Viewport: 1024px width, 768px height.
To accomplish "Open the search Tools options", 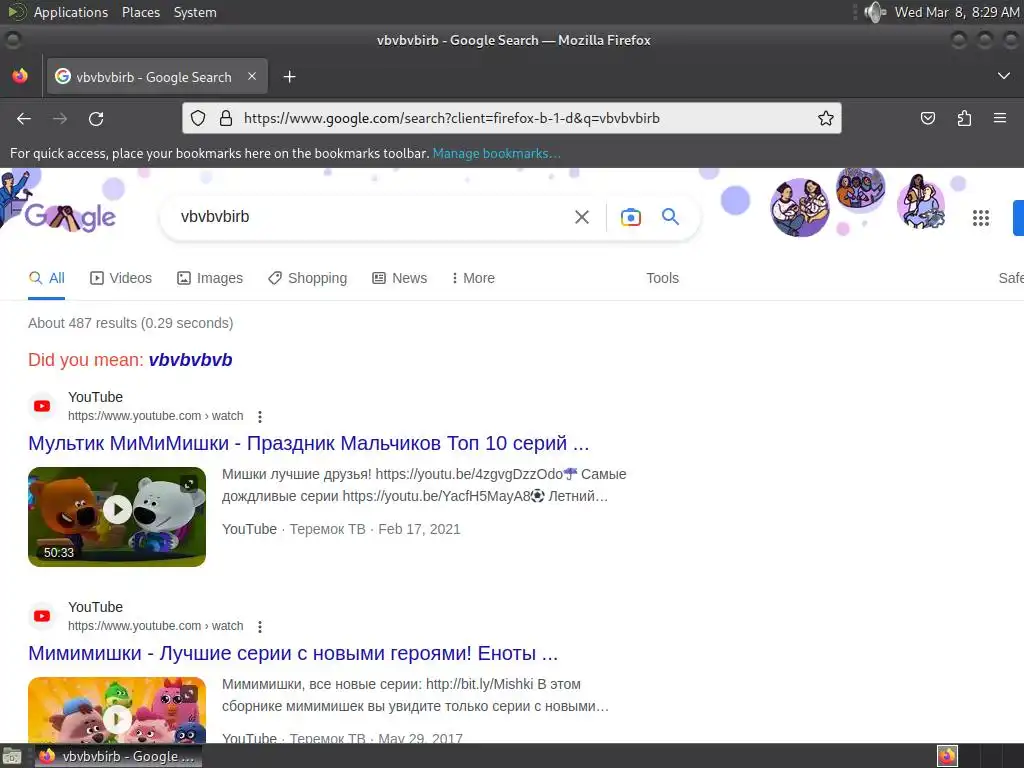I will 662,278.
